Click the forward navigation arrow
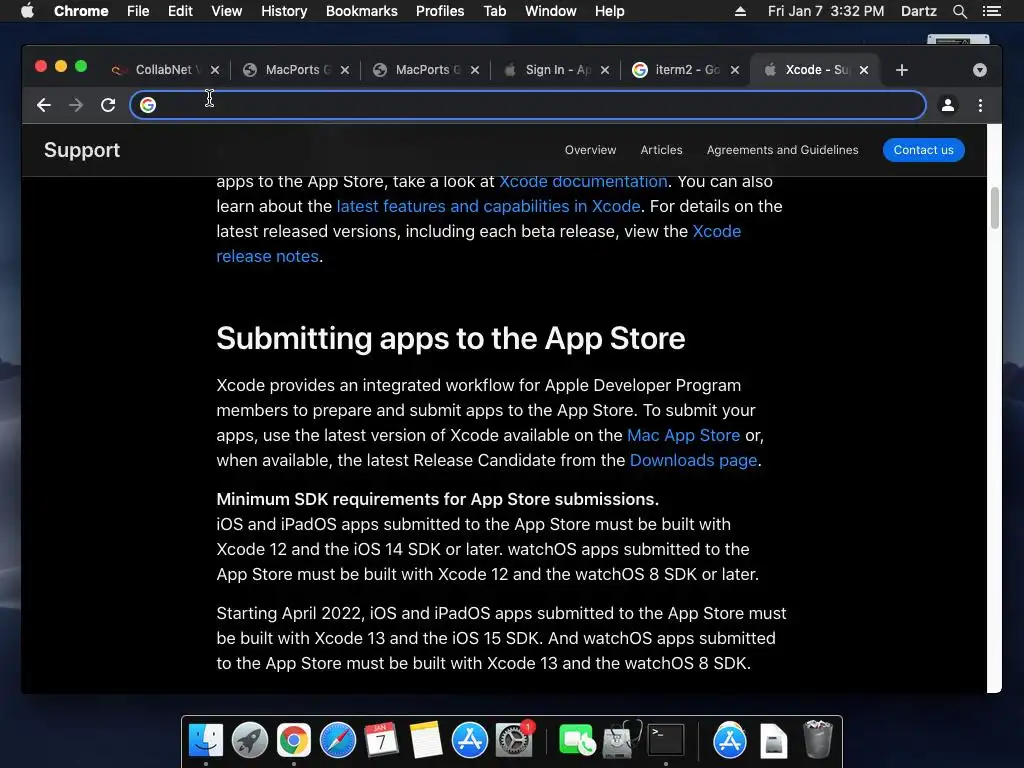Screen dimensions: 1024x768 pos(76,105)
